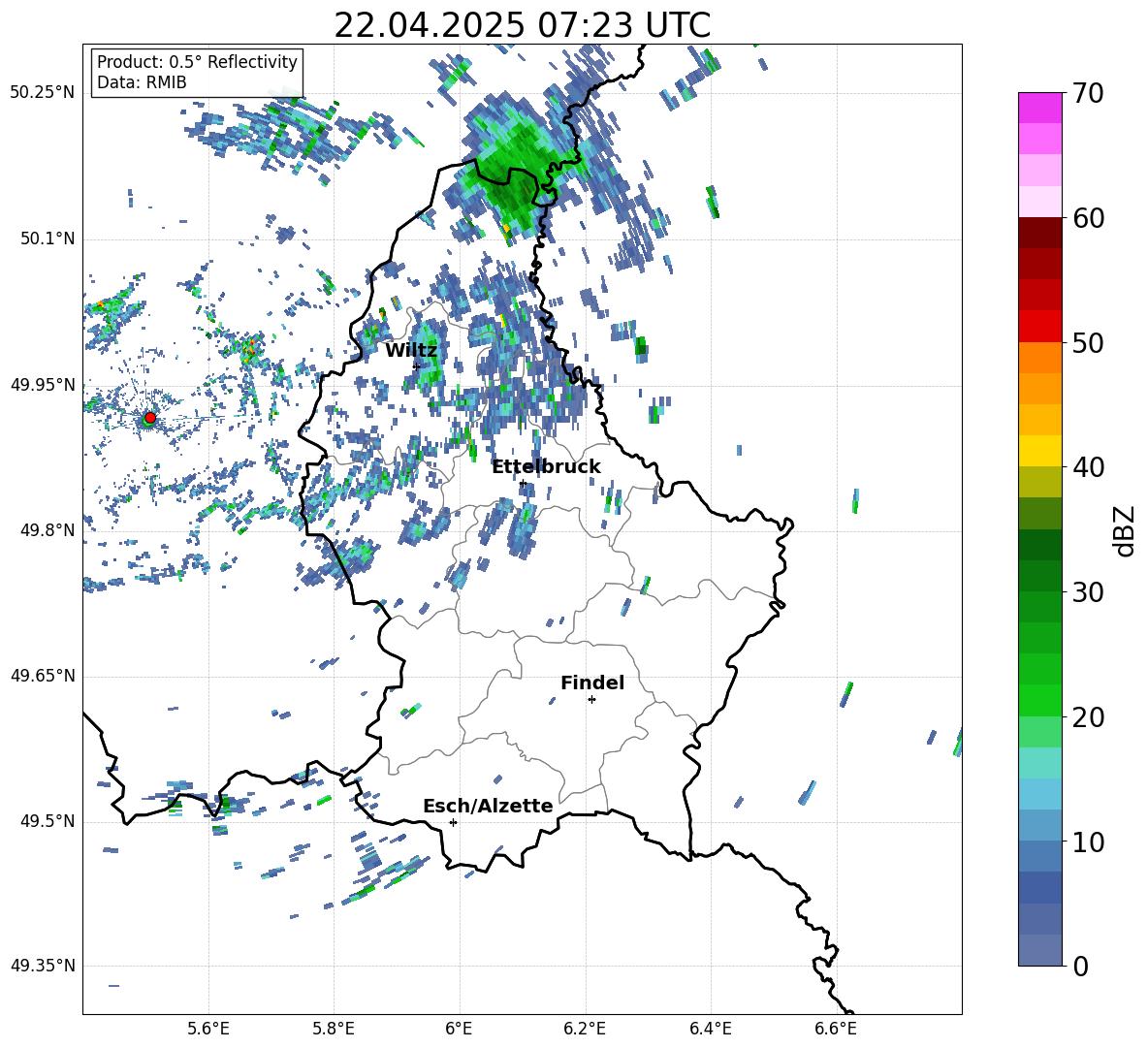Click the 10 tick on colorbar
The height and width of the screenshot is (1048, 1148).
pos(1089,842)
